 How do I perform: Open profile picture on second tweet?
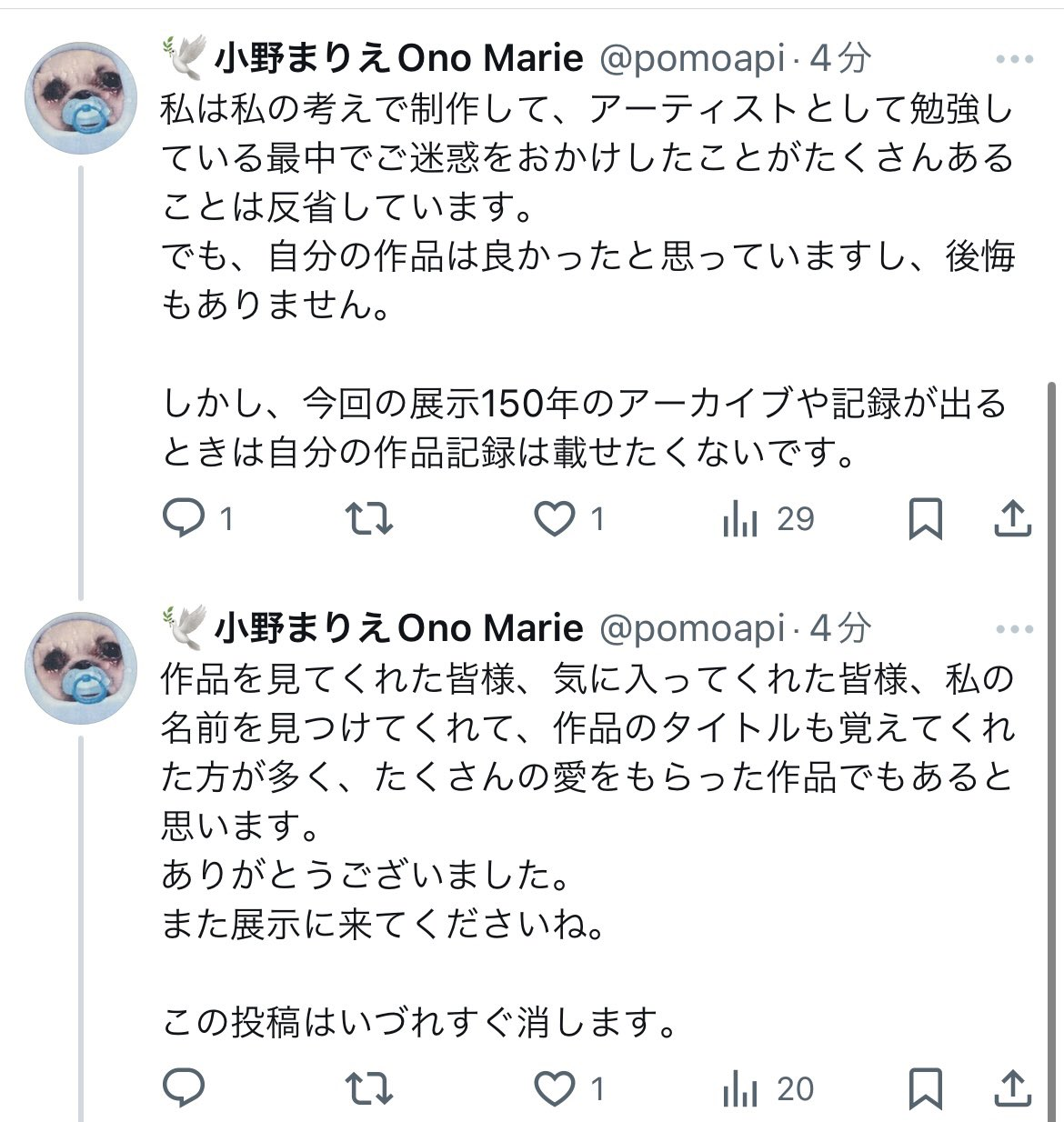click(x=81, y=667)
